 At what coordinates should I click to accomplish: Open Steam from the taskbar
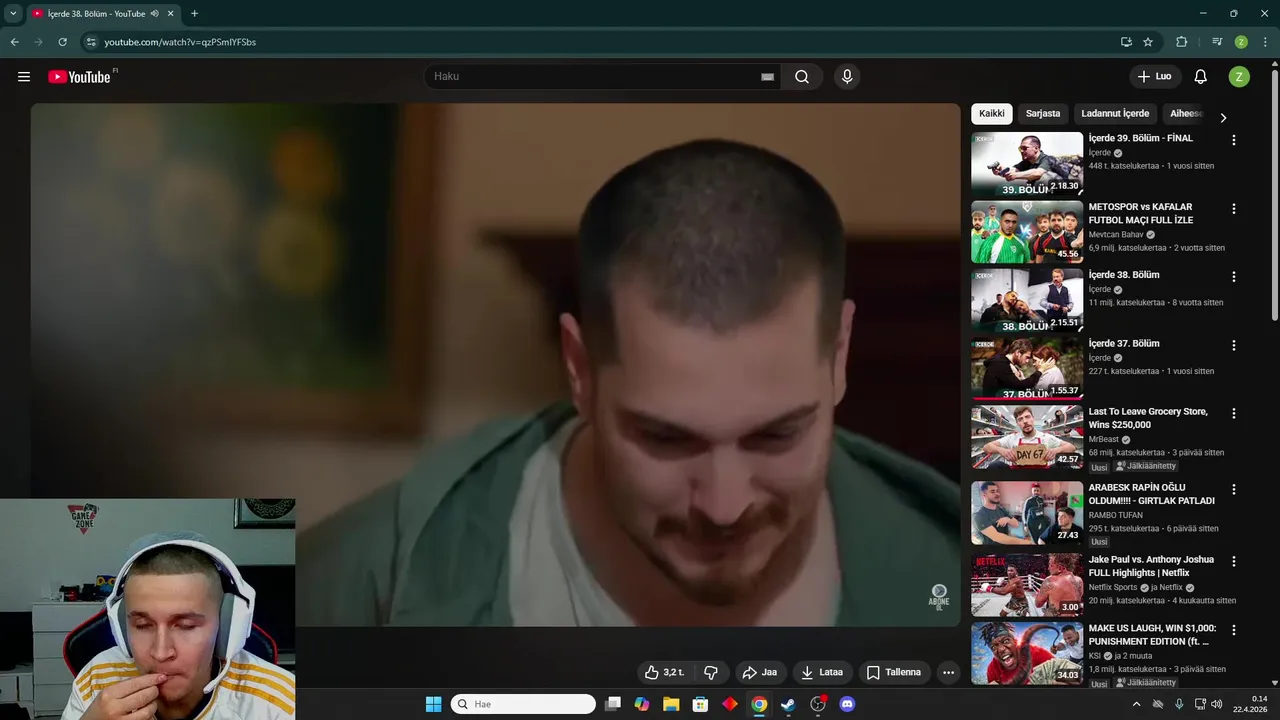(x=788, y=704)
